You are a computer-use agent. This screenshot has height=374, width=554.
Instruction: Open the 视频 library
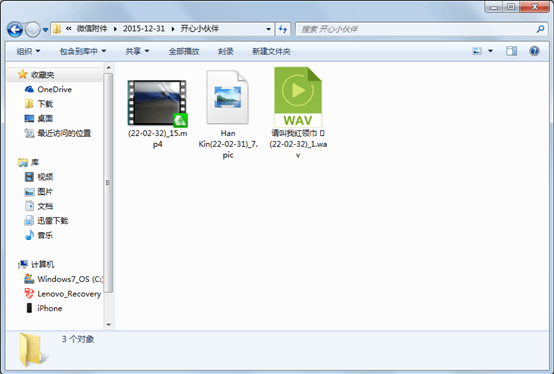click(x=45, y=177)
